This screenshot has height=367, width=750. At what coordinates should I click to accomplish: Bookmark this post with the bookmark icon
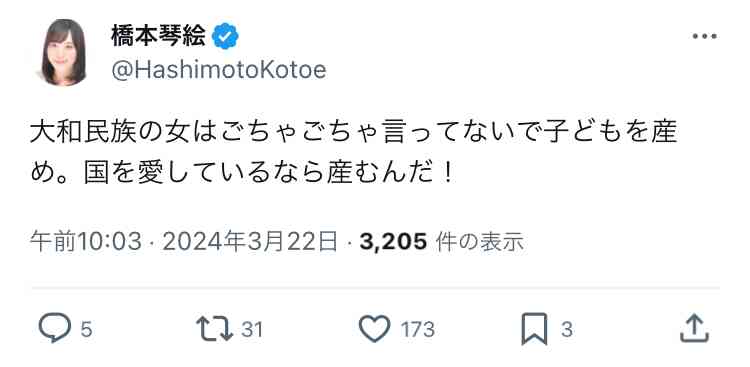(534, 329)
